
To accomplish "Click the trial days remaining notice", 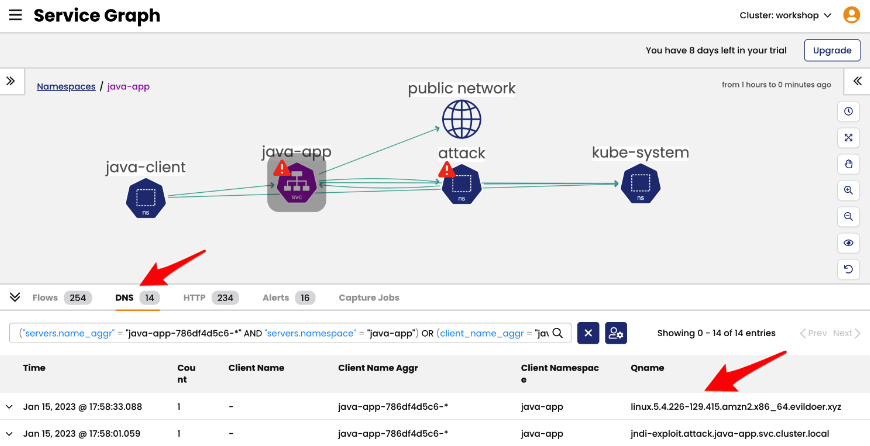I will [716, 50].
